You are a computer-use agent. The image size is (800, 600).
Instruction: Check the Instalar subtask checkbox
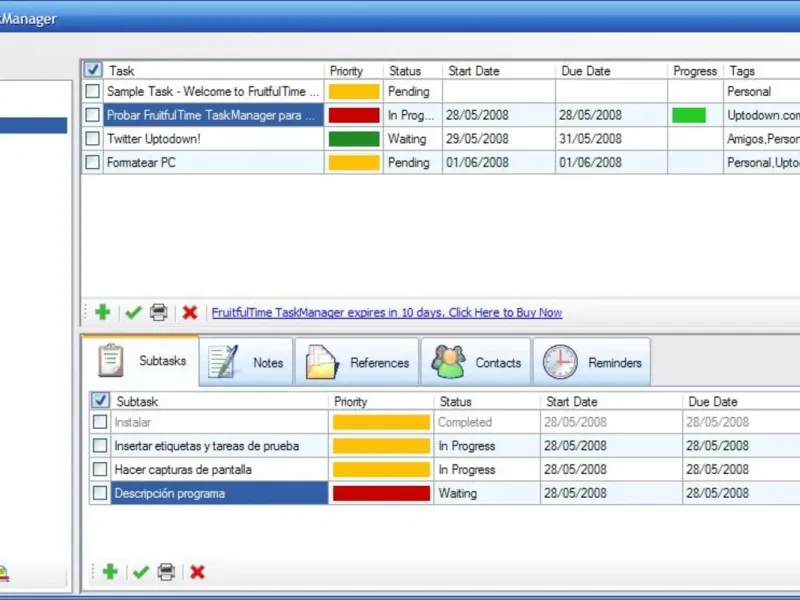point(100,422)
